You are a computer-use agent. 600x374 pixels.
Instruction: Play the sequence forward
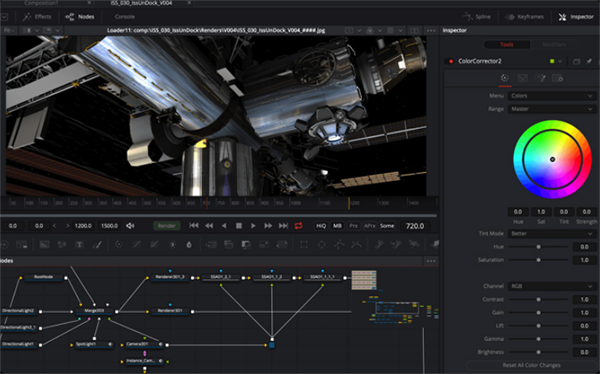[x=253, y=226]
